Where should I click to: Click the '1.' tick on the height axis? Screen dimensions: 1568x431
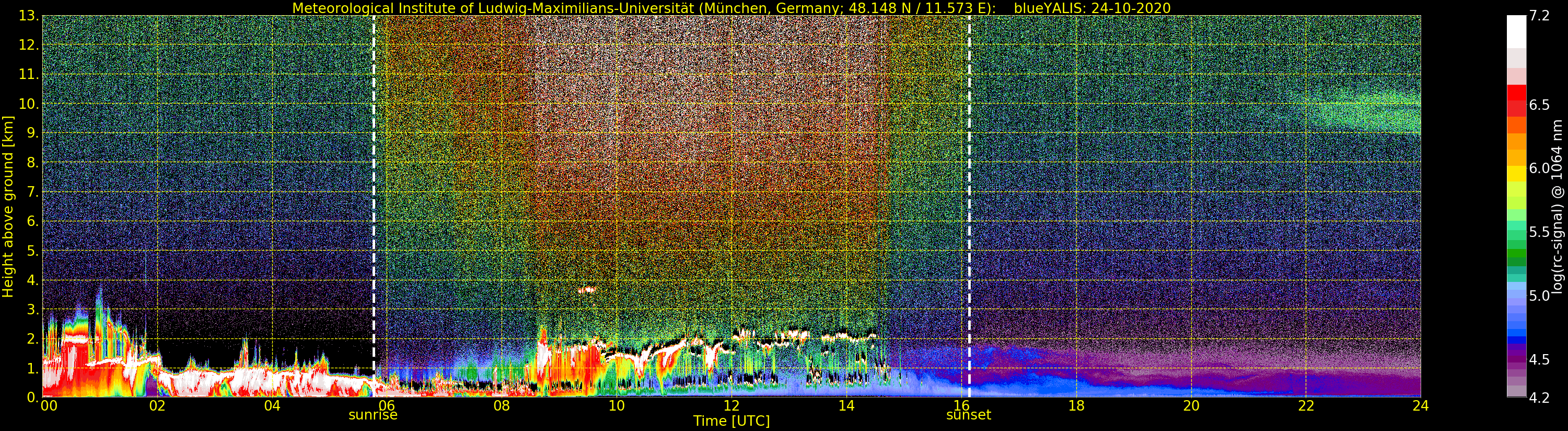32,368
